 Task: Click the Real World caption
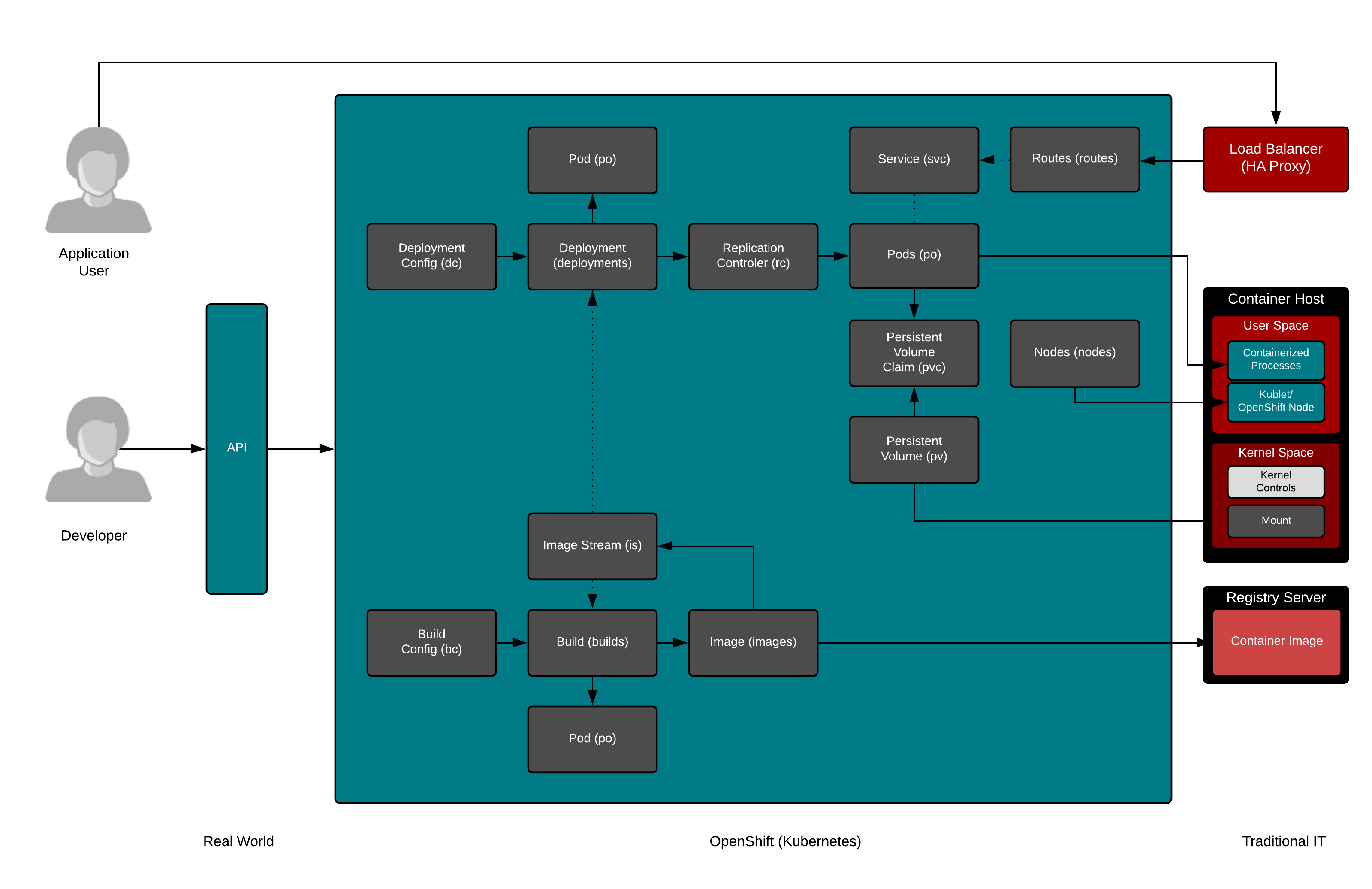238,842
